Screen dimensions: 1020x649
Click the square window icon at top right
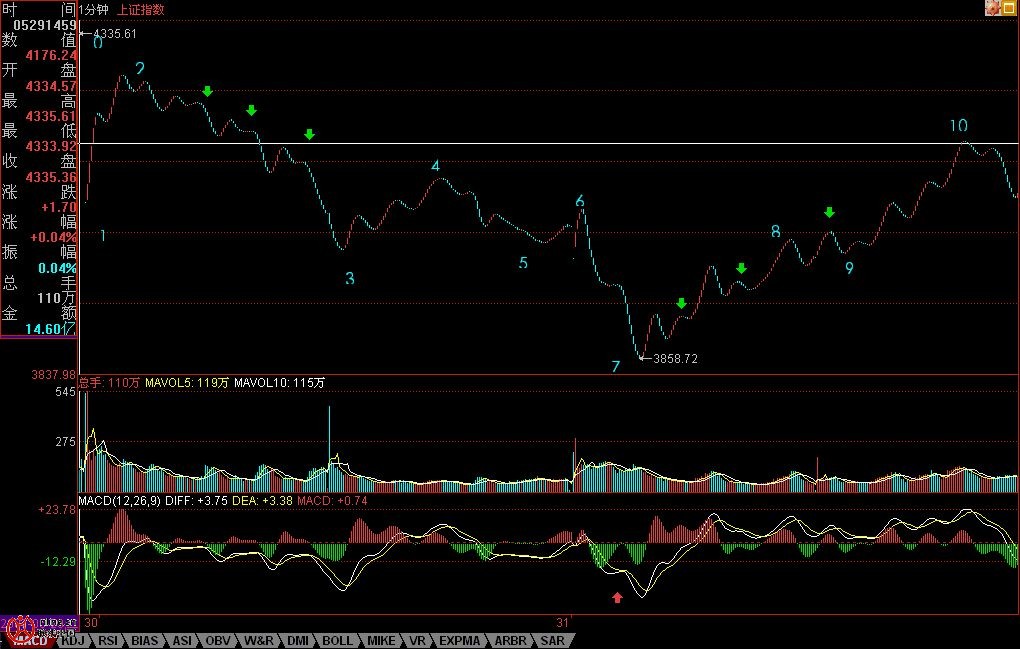[1010, 8]
